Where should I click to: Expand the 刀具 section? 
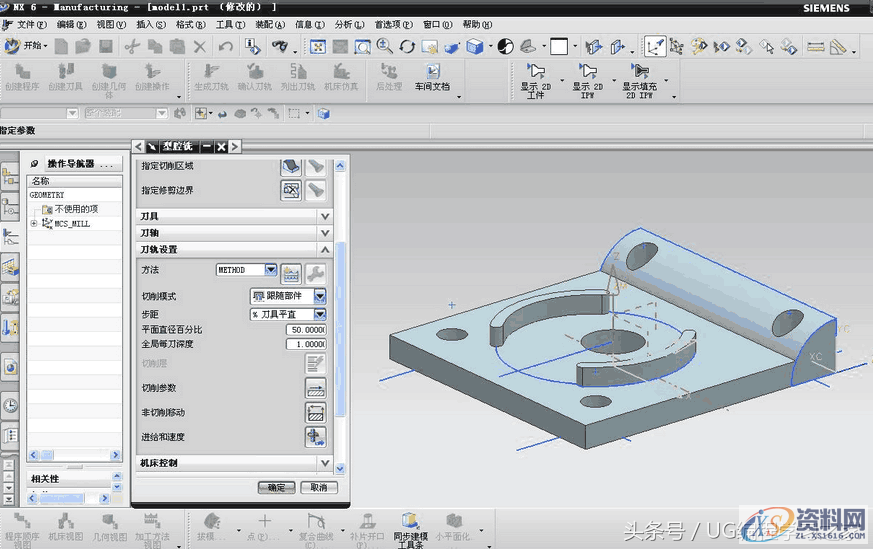click(324, 216)
